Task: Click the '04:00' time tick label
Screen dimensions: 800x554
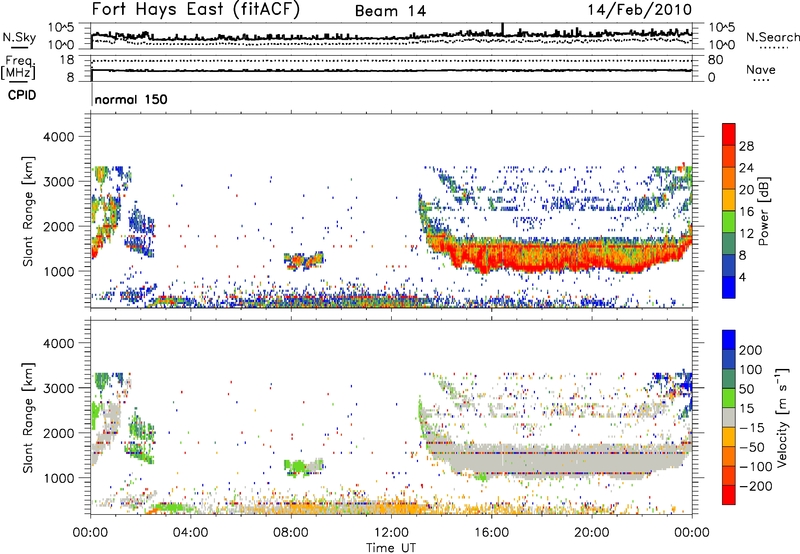Action: click(190, 533)
